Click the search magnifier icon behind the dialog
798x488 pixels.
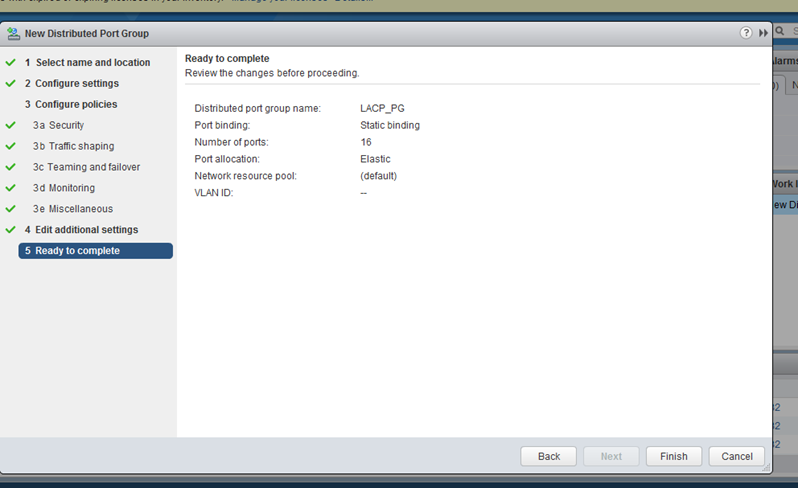[x=780, y=32]
